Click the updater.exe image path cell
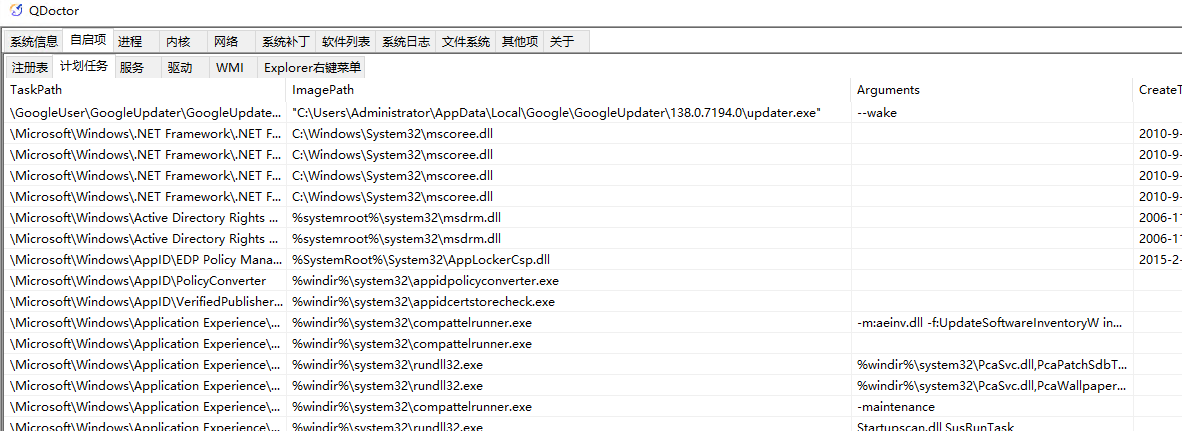 point(568,112)
